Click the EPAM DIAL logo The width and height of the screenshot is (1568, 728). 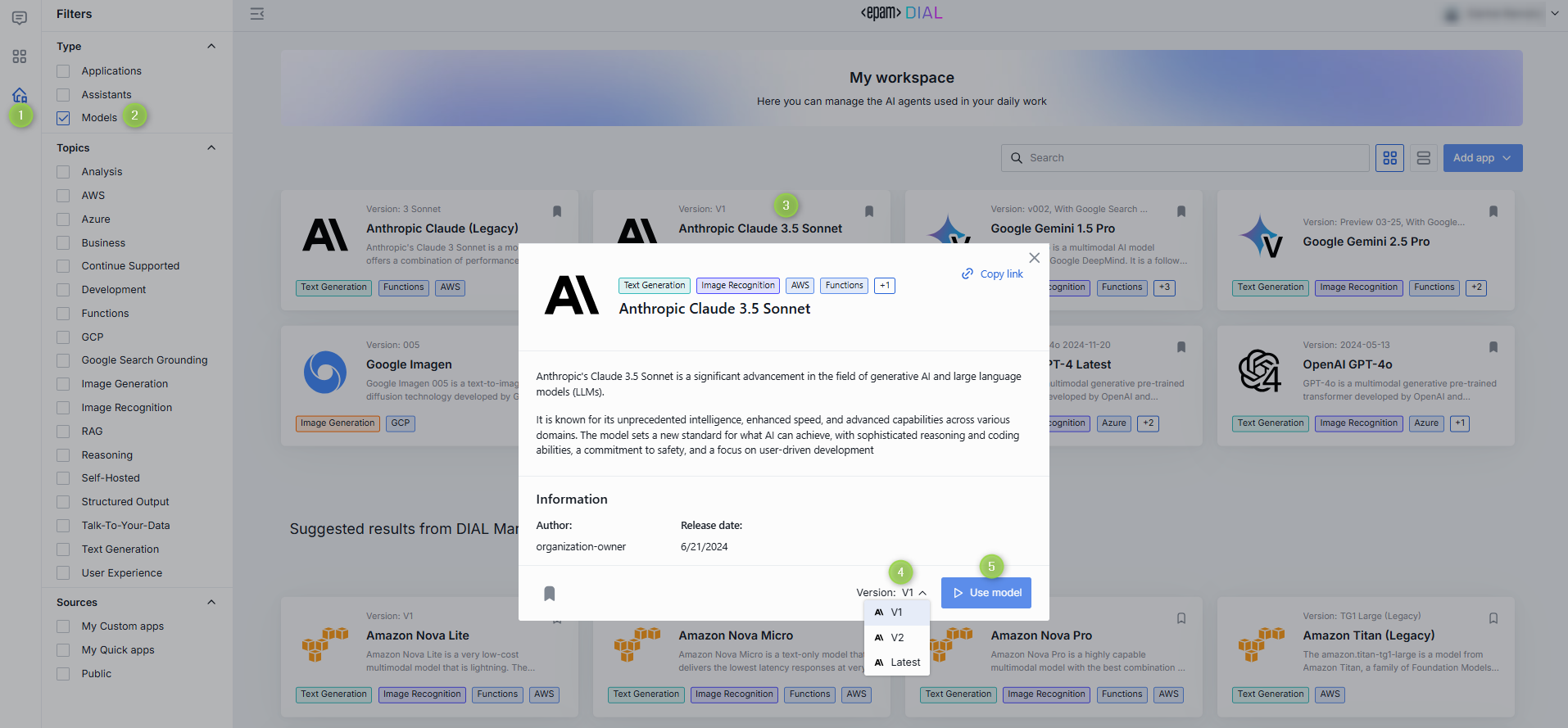click(x=901, y=13)
